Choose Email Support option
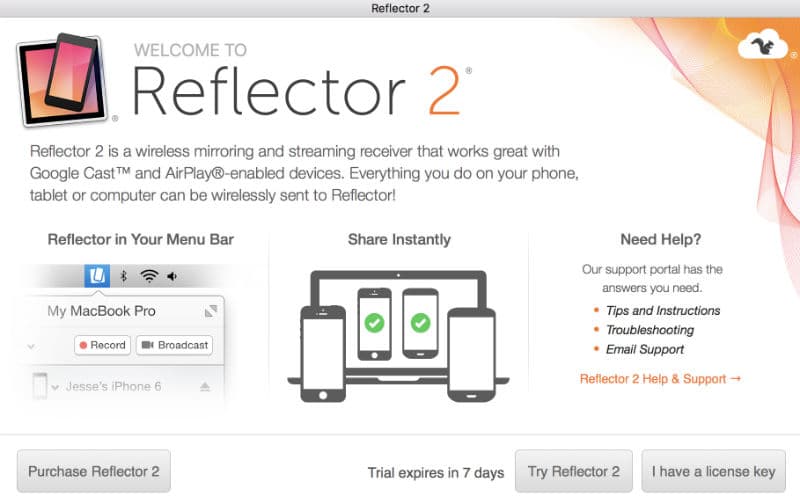800x504 pixels. tap(644, 349)
